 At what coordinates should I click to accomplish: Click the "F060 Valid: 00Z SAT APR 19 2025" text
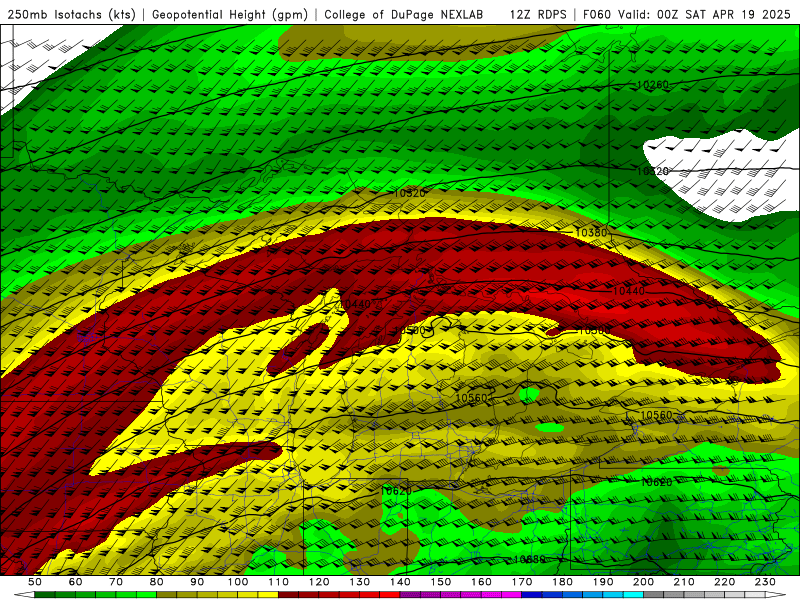click(x=686, y=15)
